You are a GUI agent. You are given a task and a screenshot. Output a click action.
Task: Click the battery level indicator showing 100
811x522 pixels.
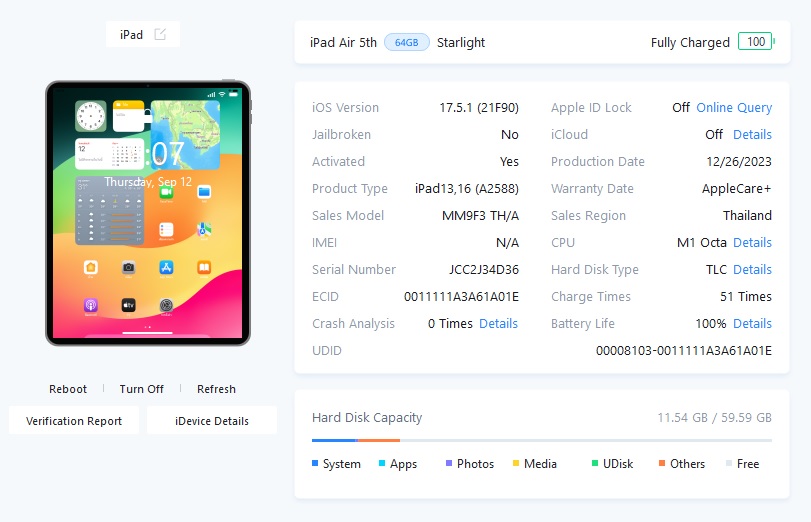click(757, 41)
